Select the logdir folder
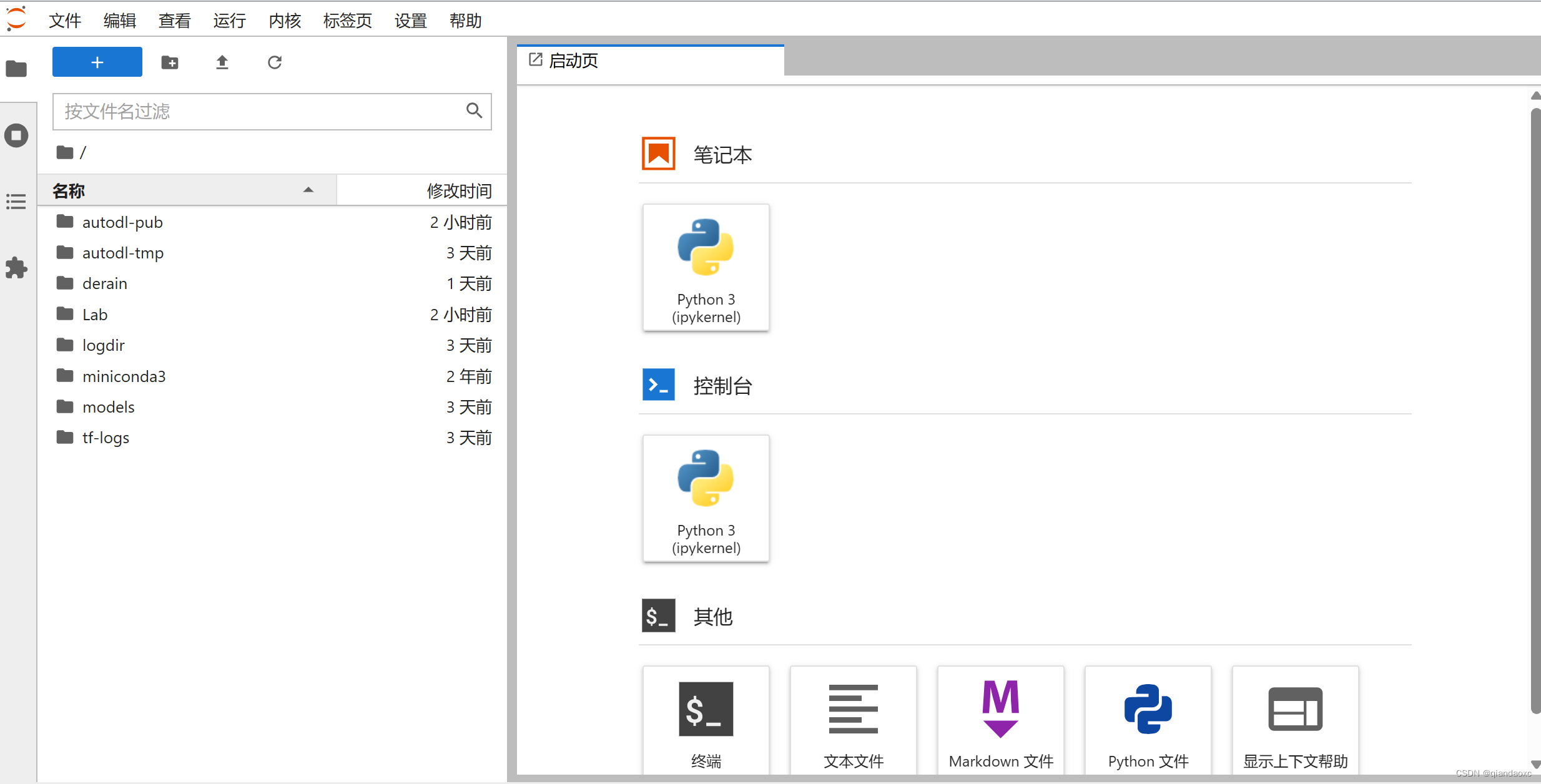Screen dimensions: 1541x784 tap(272, 345)
